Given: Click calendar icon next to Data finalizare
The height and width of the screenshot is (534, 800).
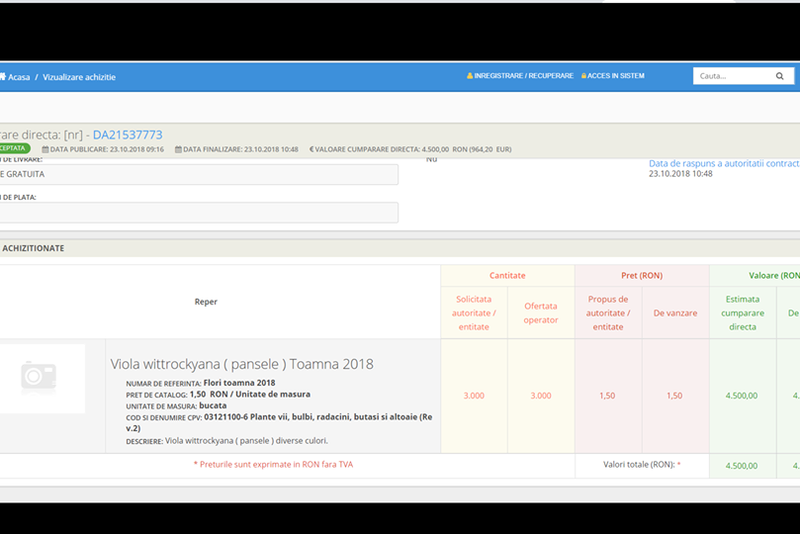Looking at the screenshot, I should pyautogui.click(x=178, y=149).
